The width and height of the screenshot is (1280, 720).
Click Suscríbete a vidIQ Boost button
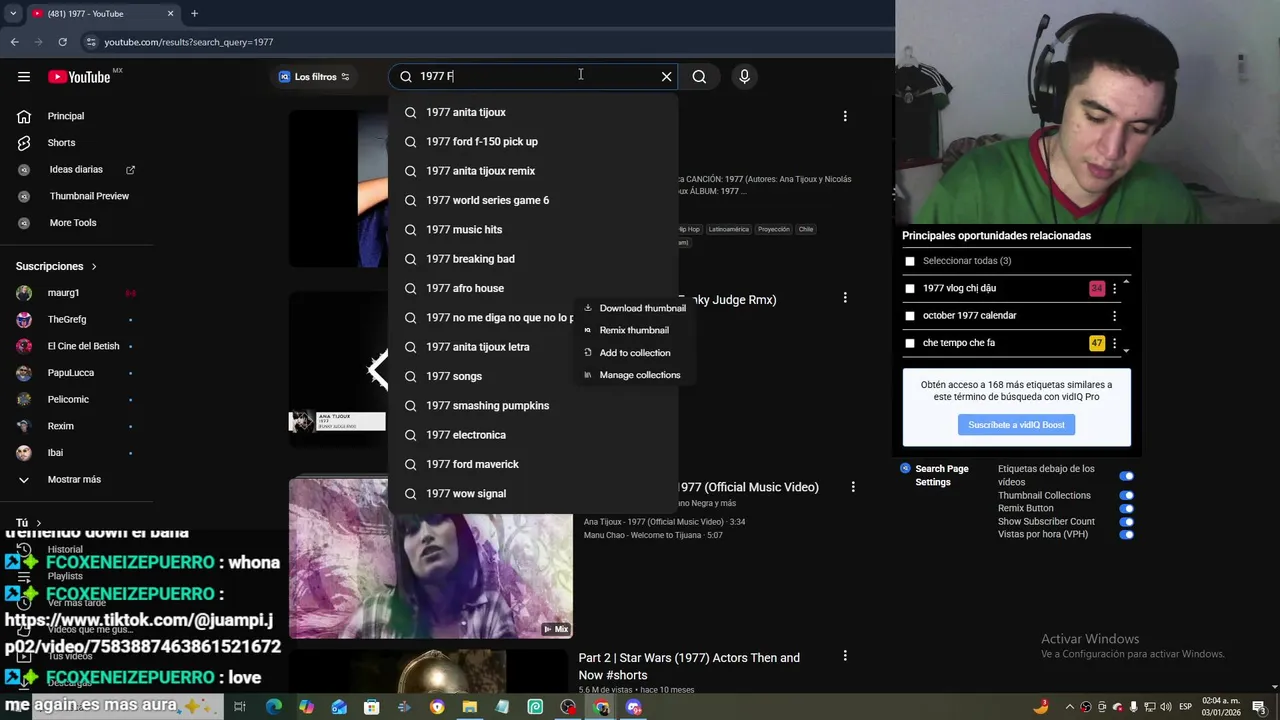[x=1016, y=425]
